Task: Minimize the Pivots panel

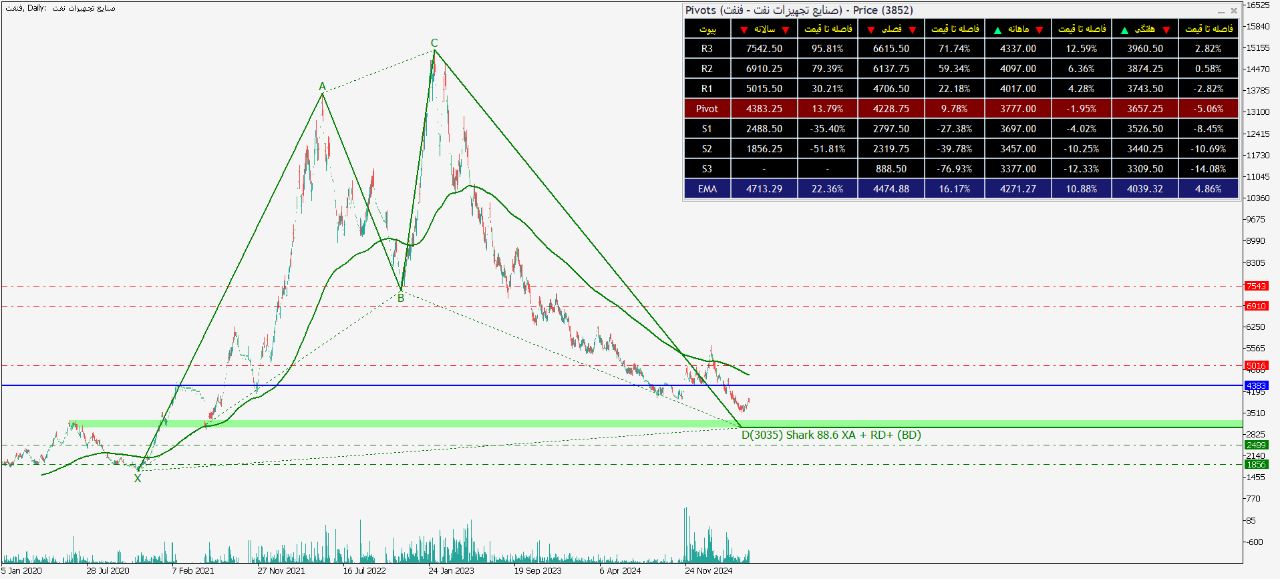Action: pyautogui.click(x=1221, y=10)
